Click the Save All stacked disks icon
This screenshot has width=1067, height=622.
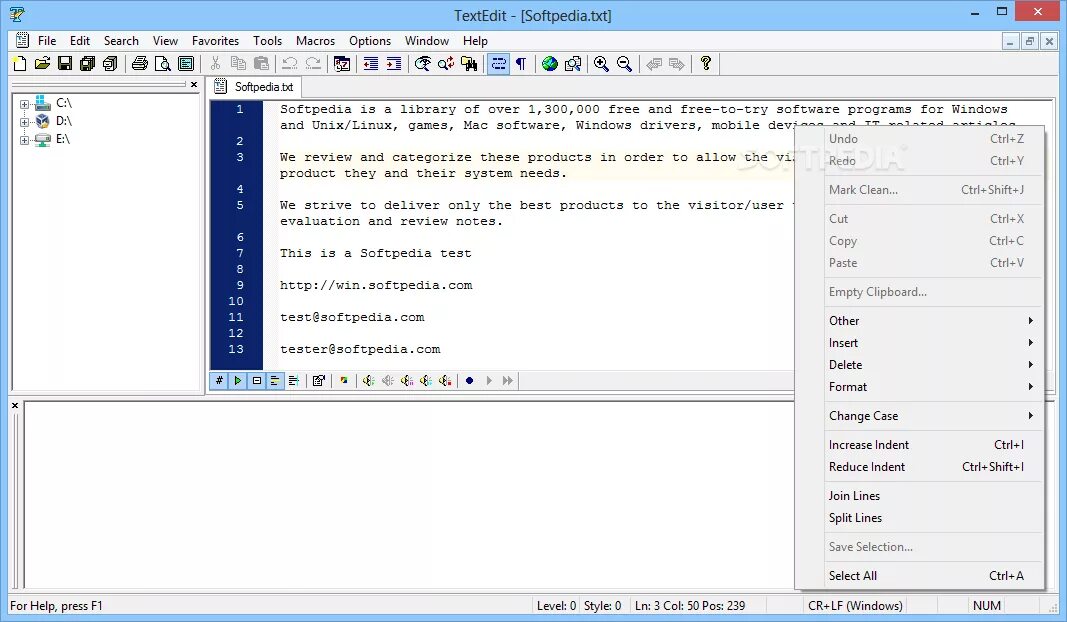87,64
